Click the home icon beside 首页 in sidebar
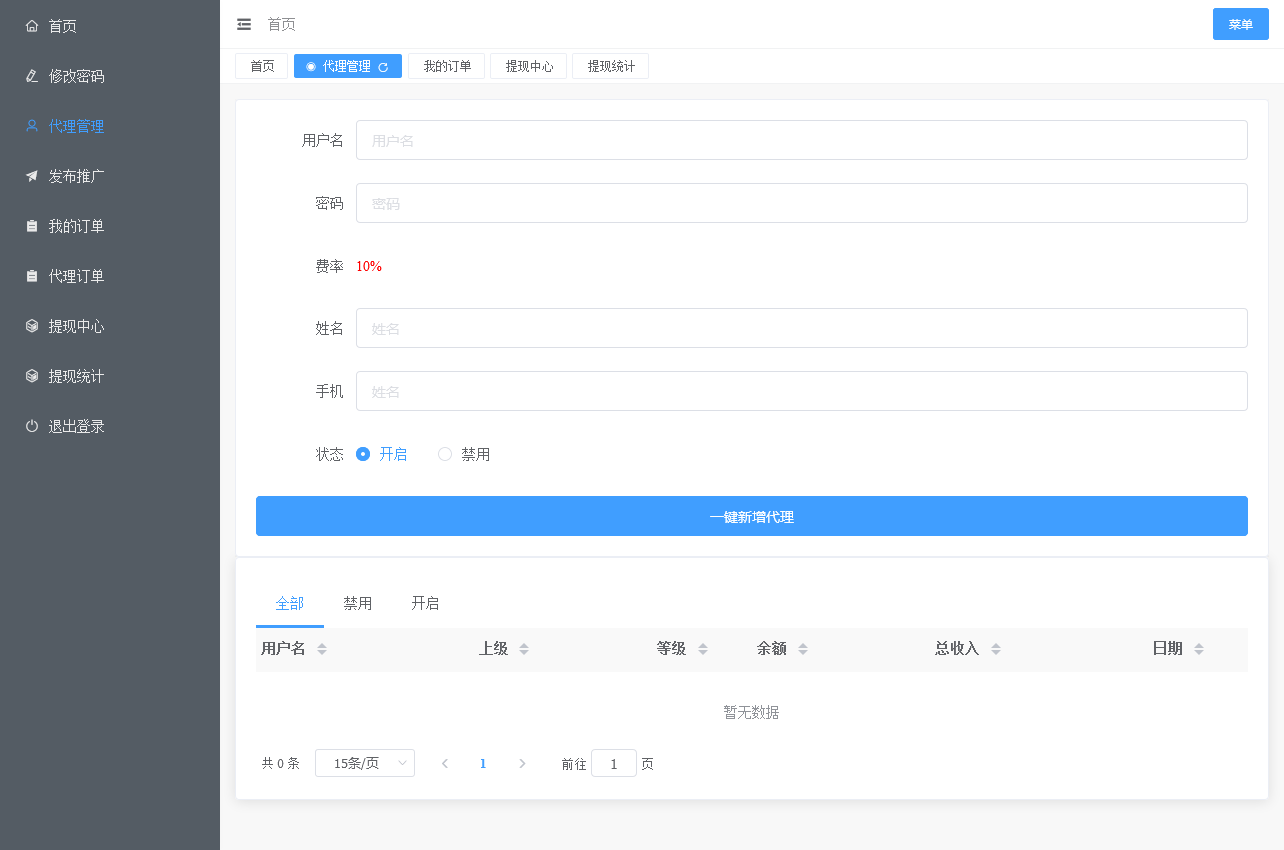 coord(32,26)
